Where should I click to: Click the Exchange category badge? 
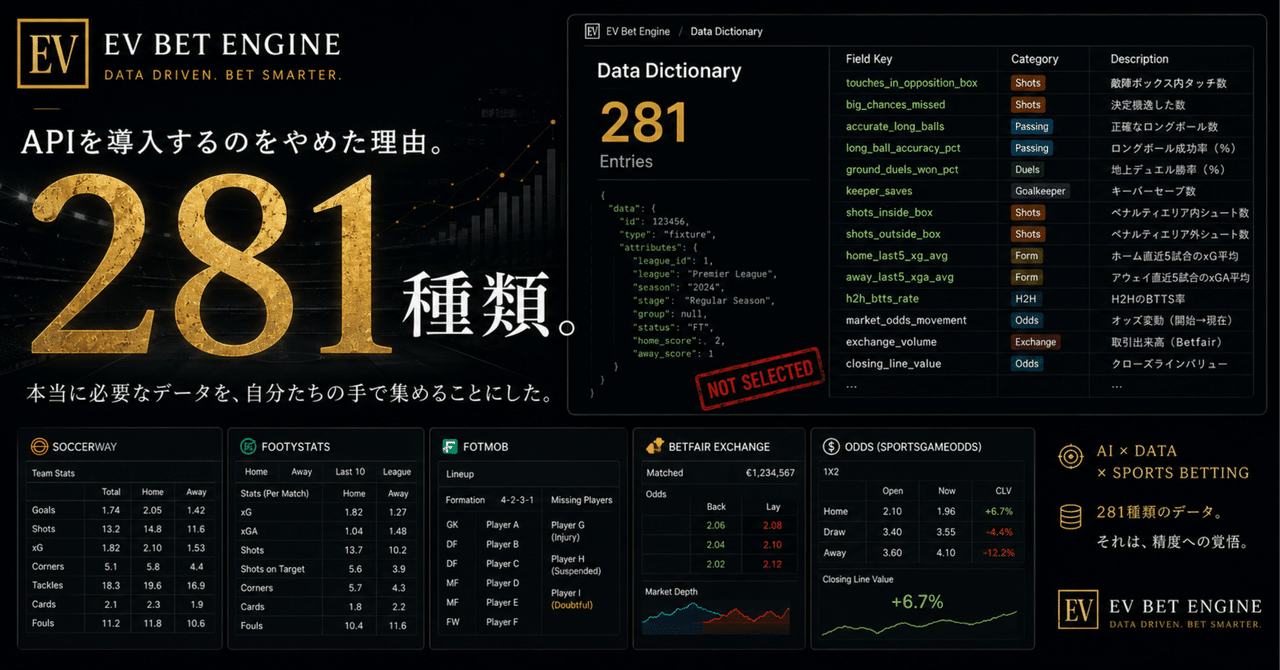coord(1035,341)
